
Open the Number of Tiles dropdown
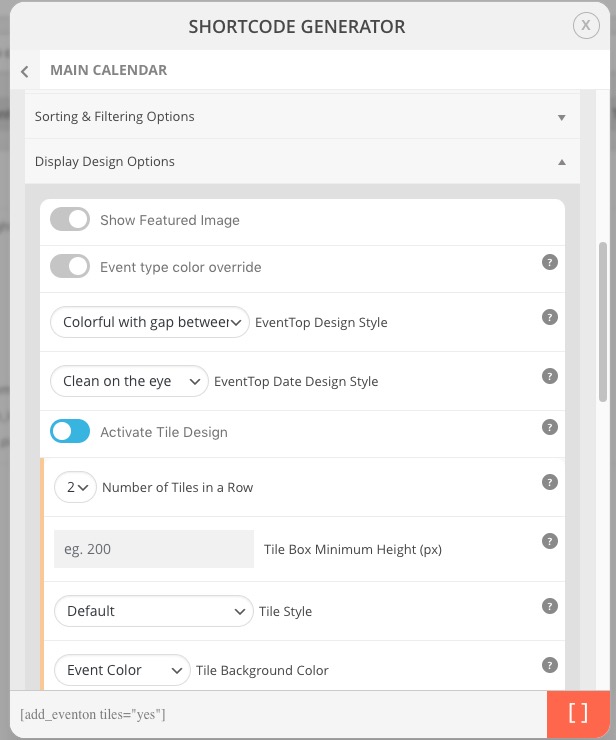pyautogui.click(x=75, y=487)
